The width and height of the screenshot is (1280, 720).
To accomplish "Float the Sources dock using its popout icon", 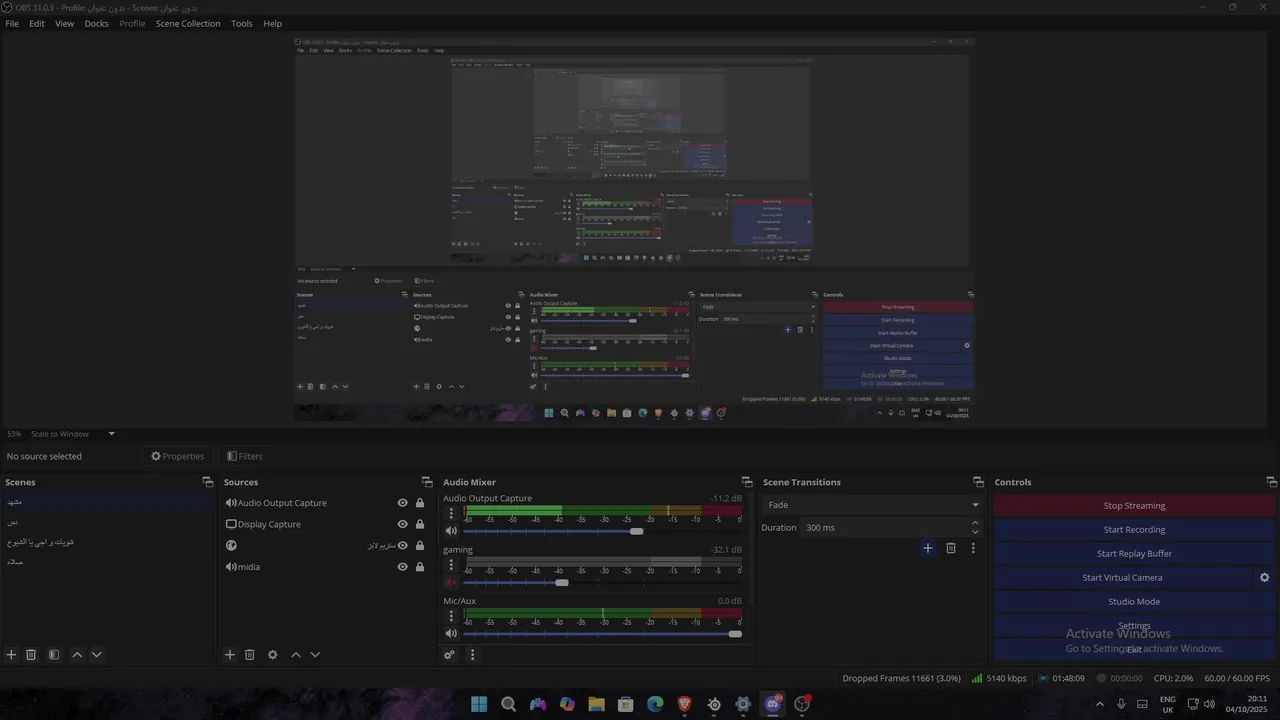I will 427,482.
